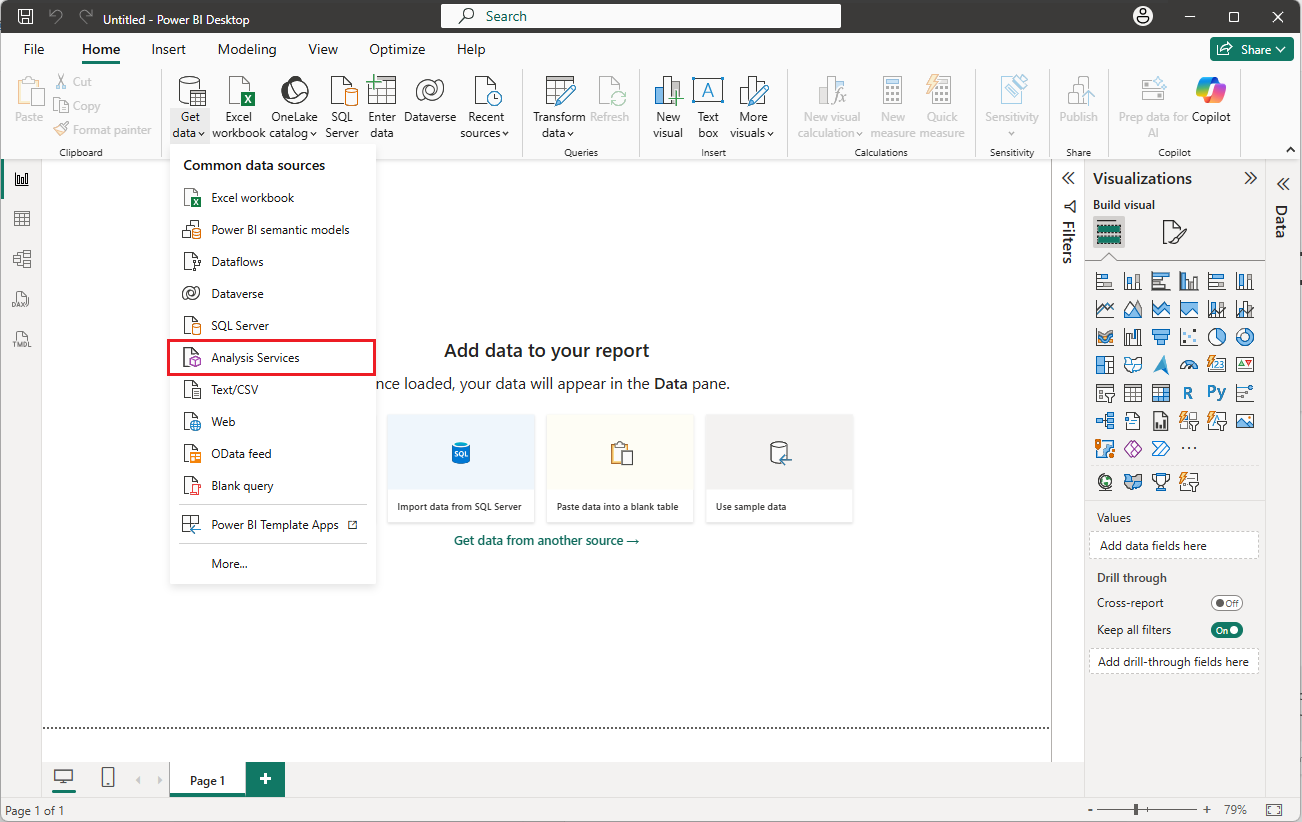The image size is (1302, 822).
Task: Click the user account icon
Action: [1142, 17]
